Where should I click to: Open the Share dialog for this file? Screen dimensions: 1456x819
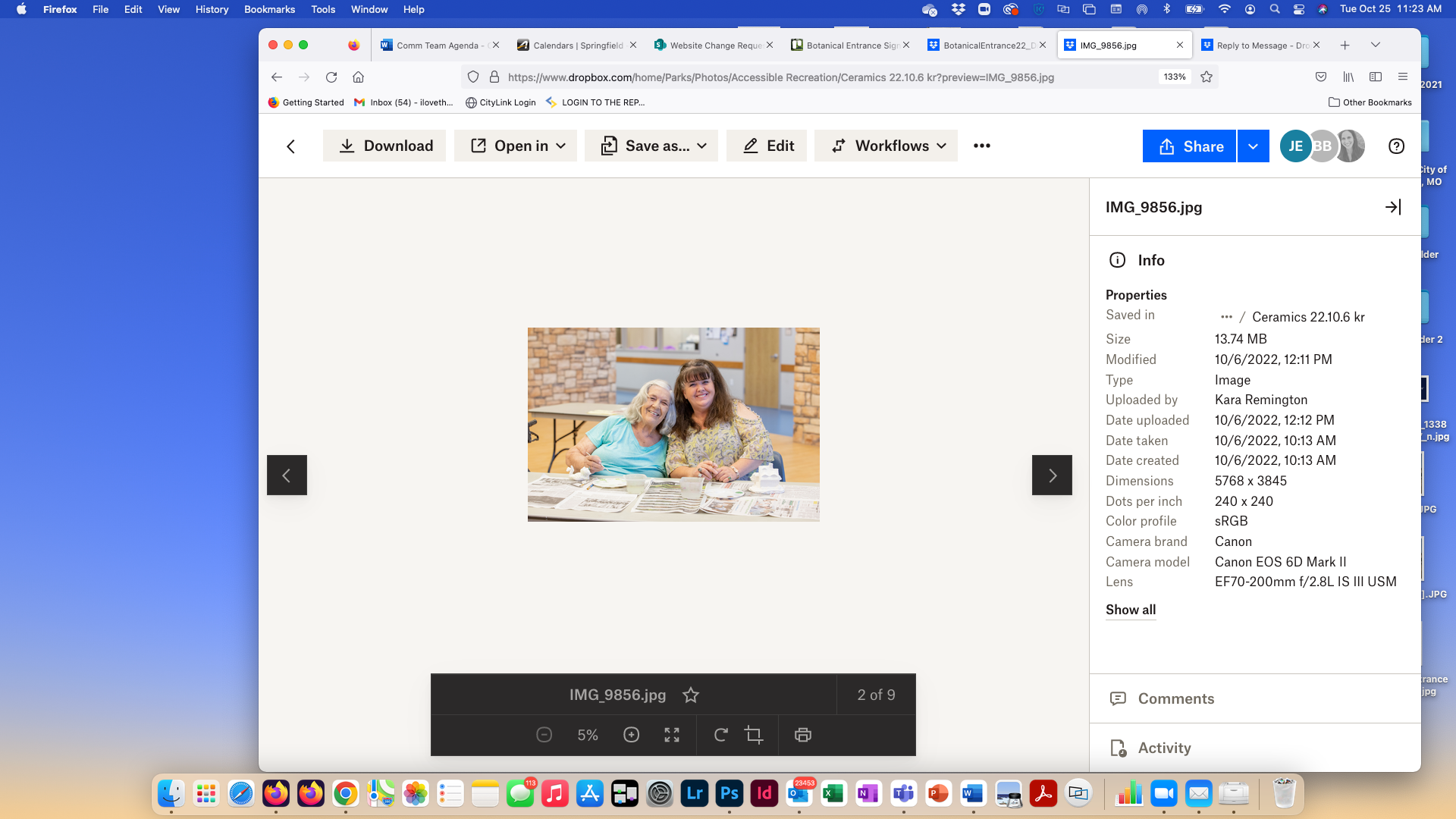[1191, 146]
